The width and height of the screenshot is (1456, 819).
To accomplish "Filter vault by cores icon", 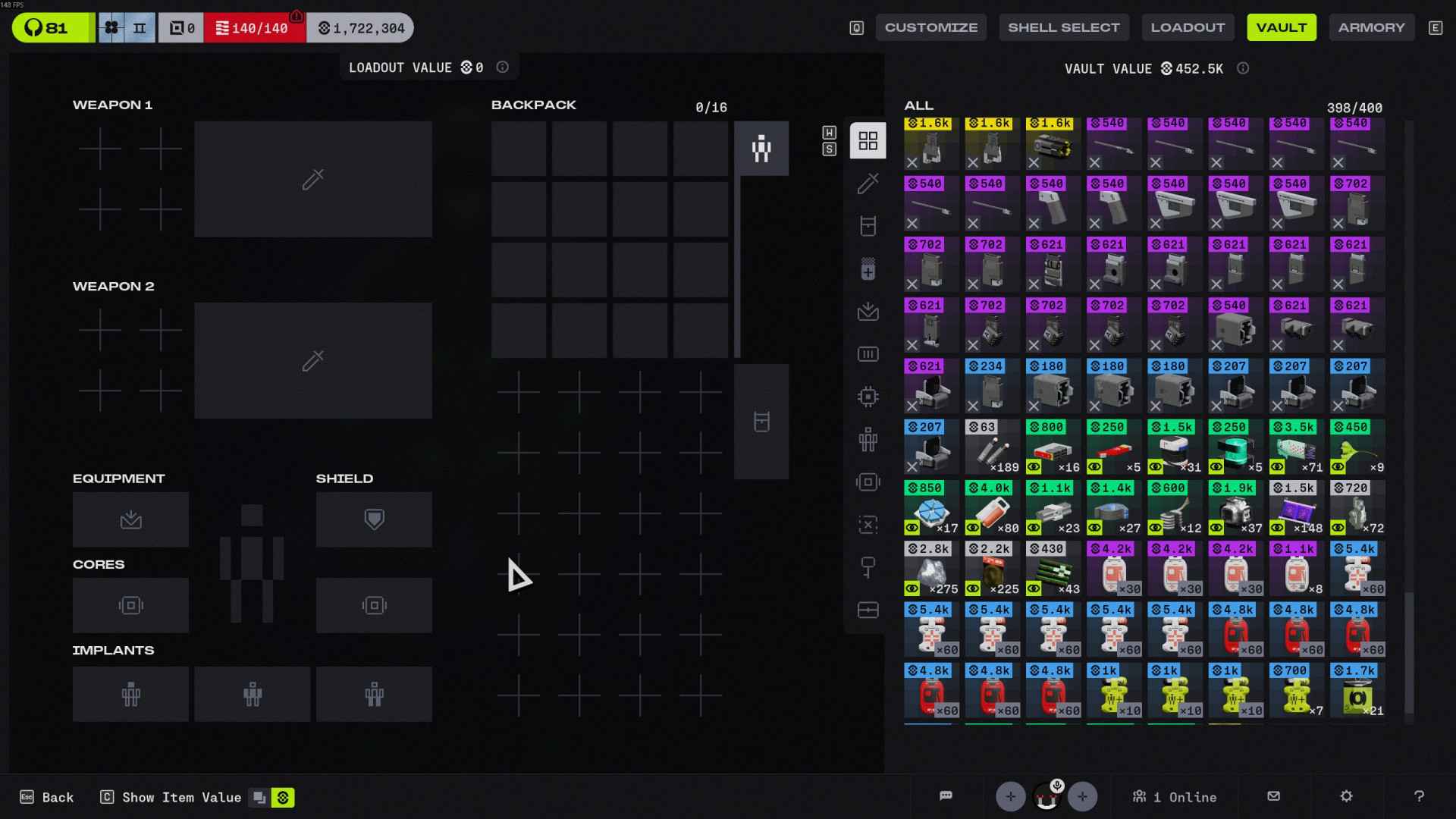I will pyautogui.click(x=868, y=482).
